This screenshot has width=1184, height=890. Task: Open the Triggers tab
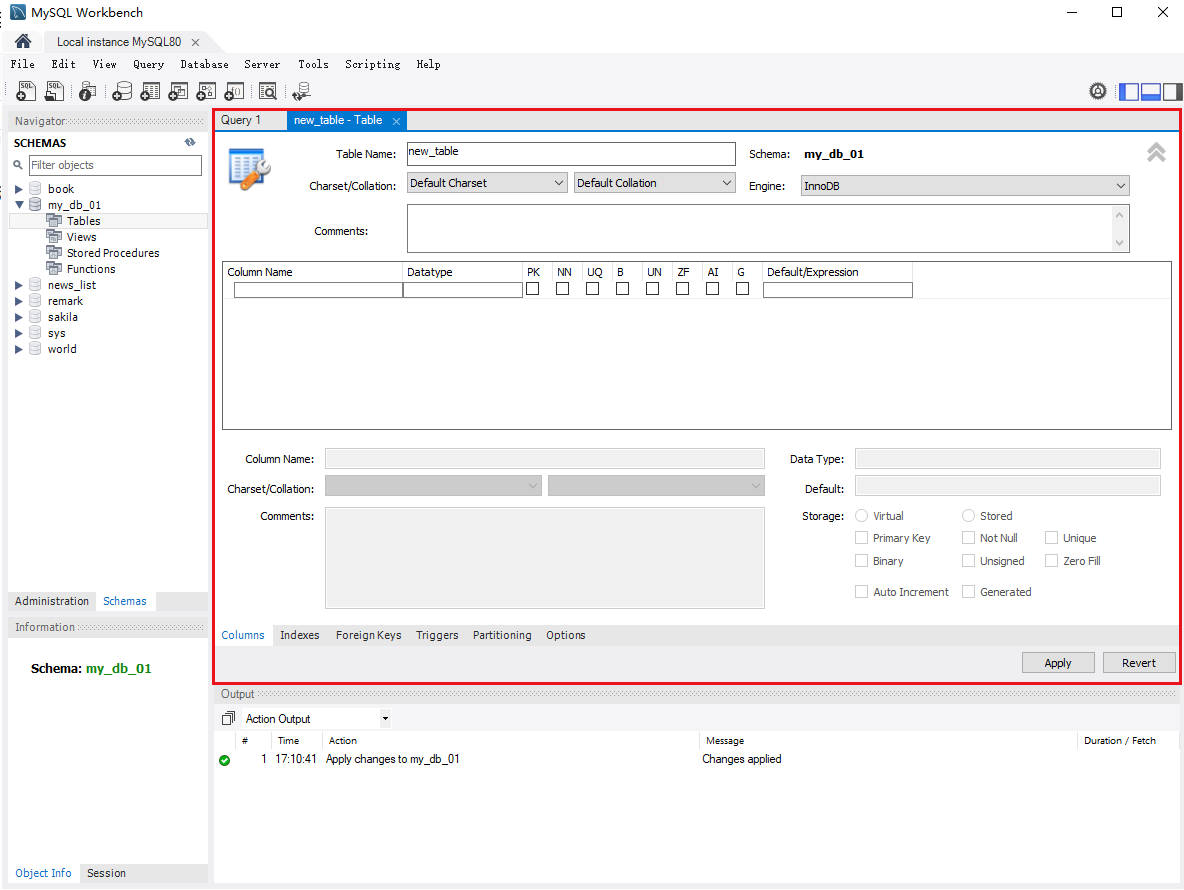[437, 635]
